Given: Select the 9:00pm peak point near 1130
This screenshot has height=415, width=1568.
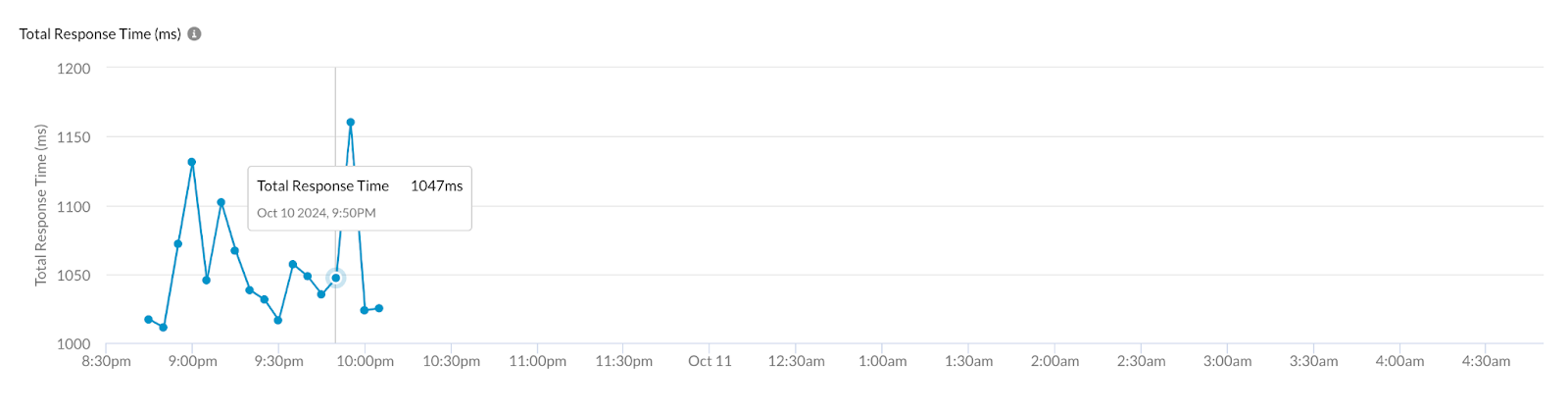Looking at the screenshot, I should point(192,162).
